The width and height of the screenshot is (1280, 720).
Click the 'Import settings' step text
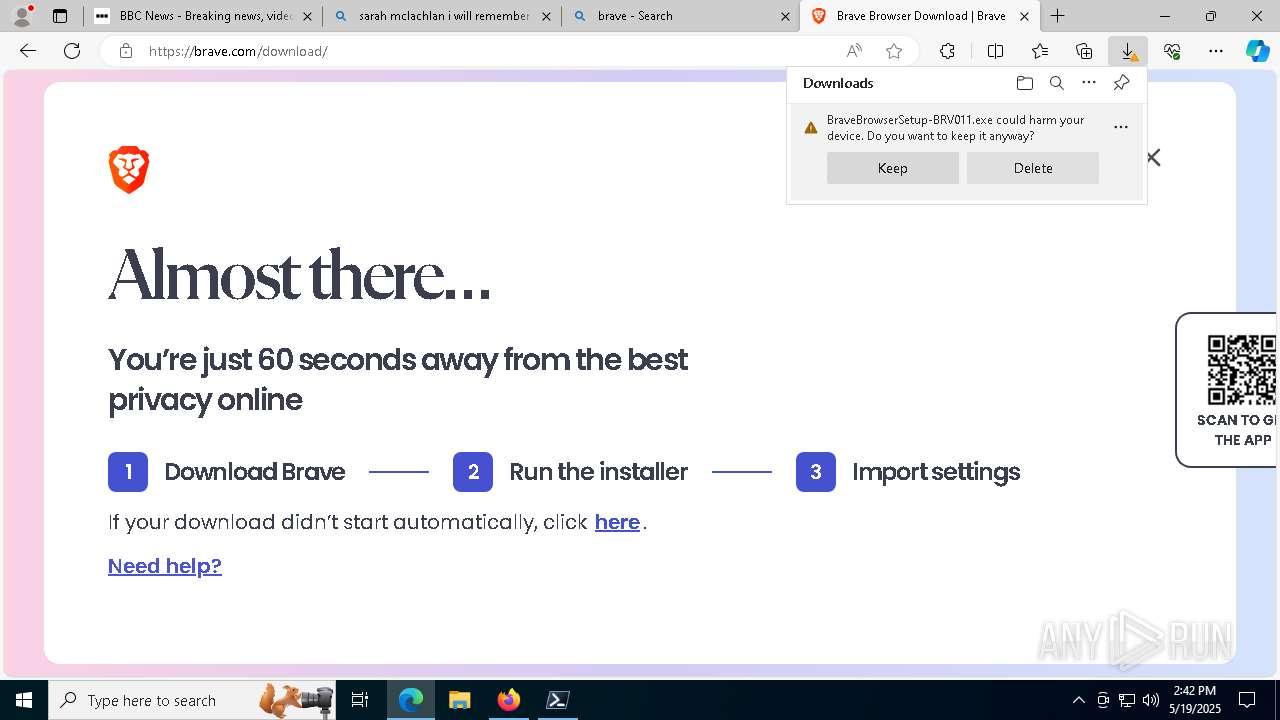point(936,472)
